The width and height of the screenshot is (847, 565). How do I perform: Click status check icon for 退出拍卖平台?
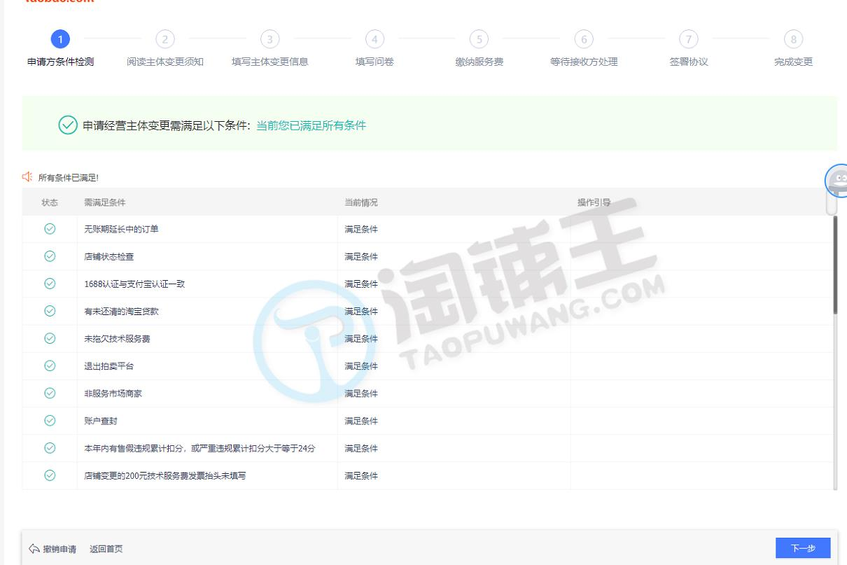(50, 366)
